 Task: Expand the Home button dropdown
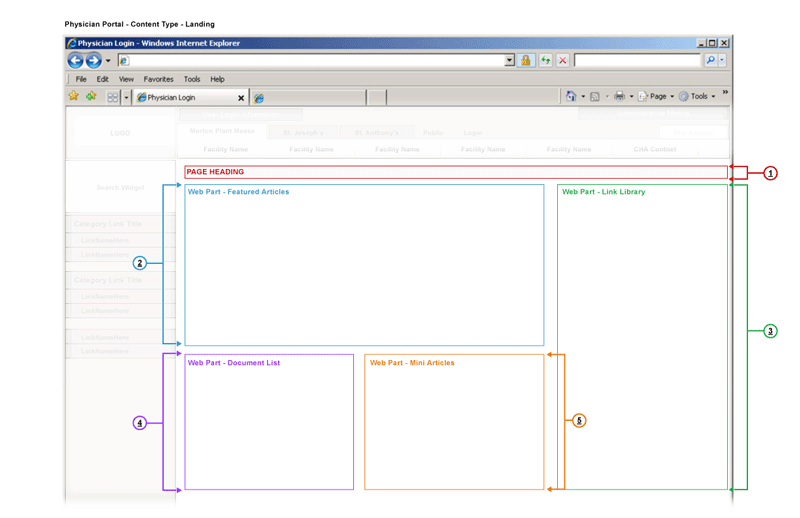[583, 96]
